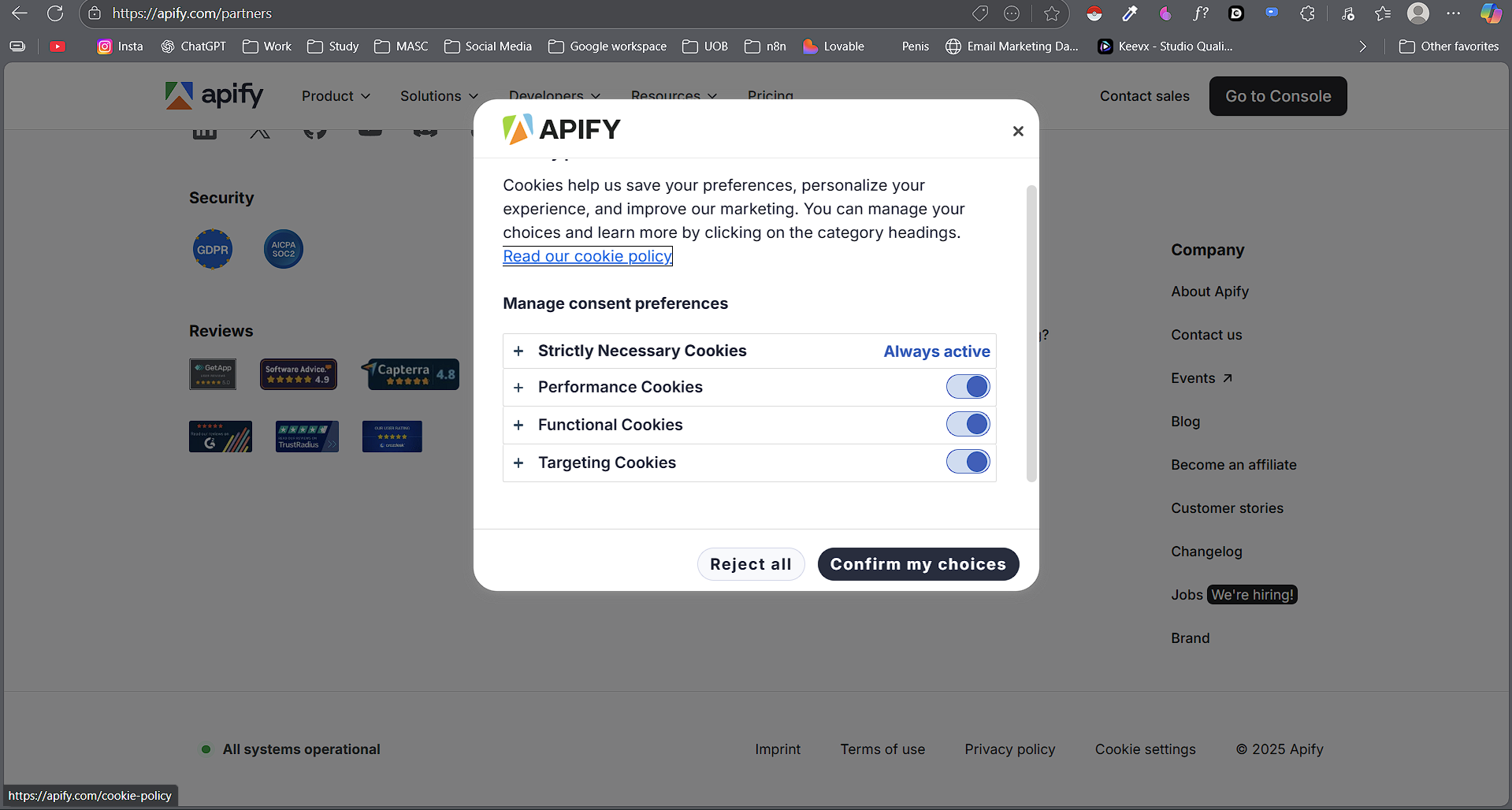Screen dimensions: 1512x810
Task: Click Confirm my choices button
Action: click(x=918, y=564)
